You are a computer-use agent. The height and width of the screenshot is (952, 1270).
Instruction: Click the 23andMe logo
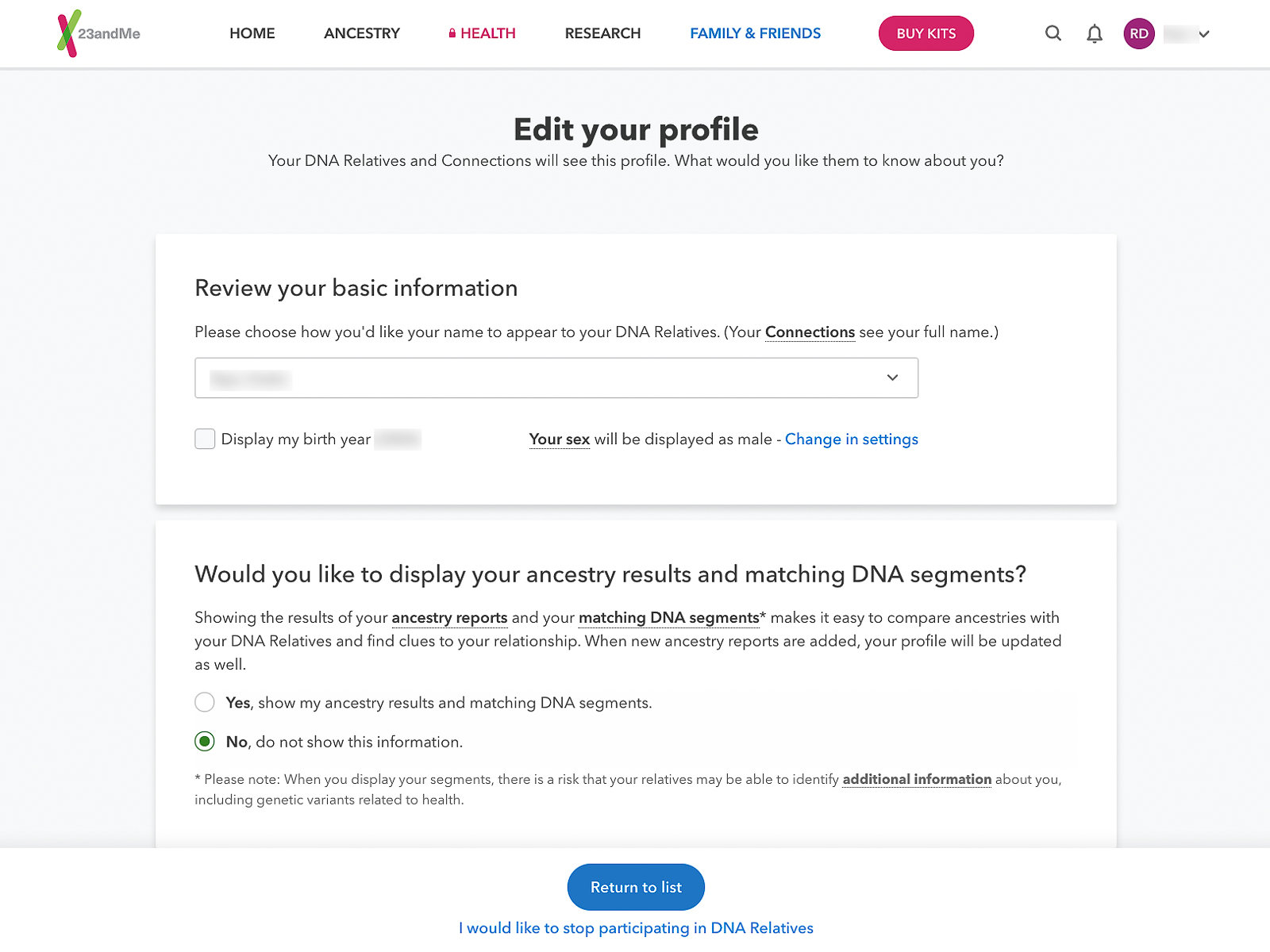pyautogui.click(x=98, y=33)
